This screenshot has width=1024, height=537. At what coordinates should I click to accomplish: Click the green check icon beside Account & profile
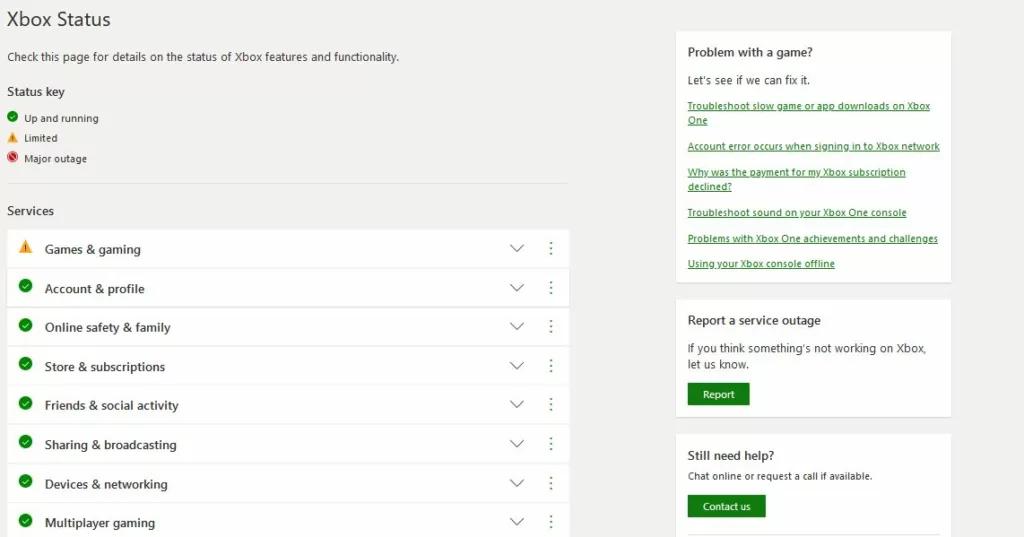coord(25,285)
